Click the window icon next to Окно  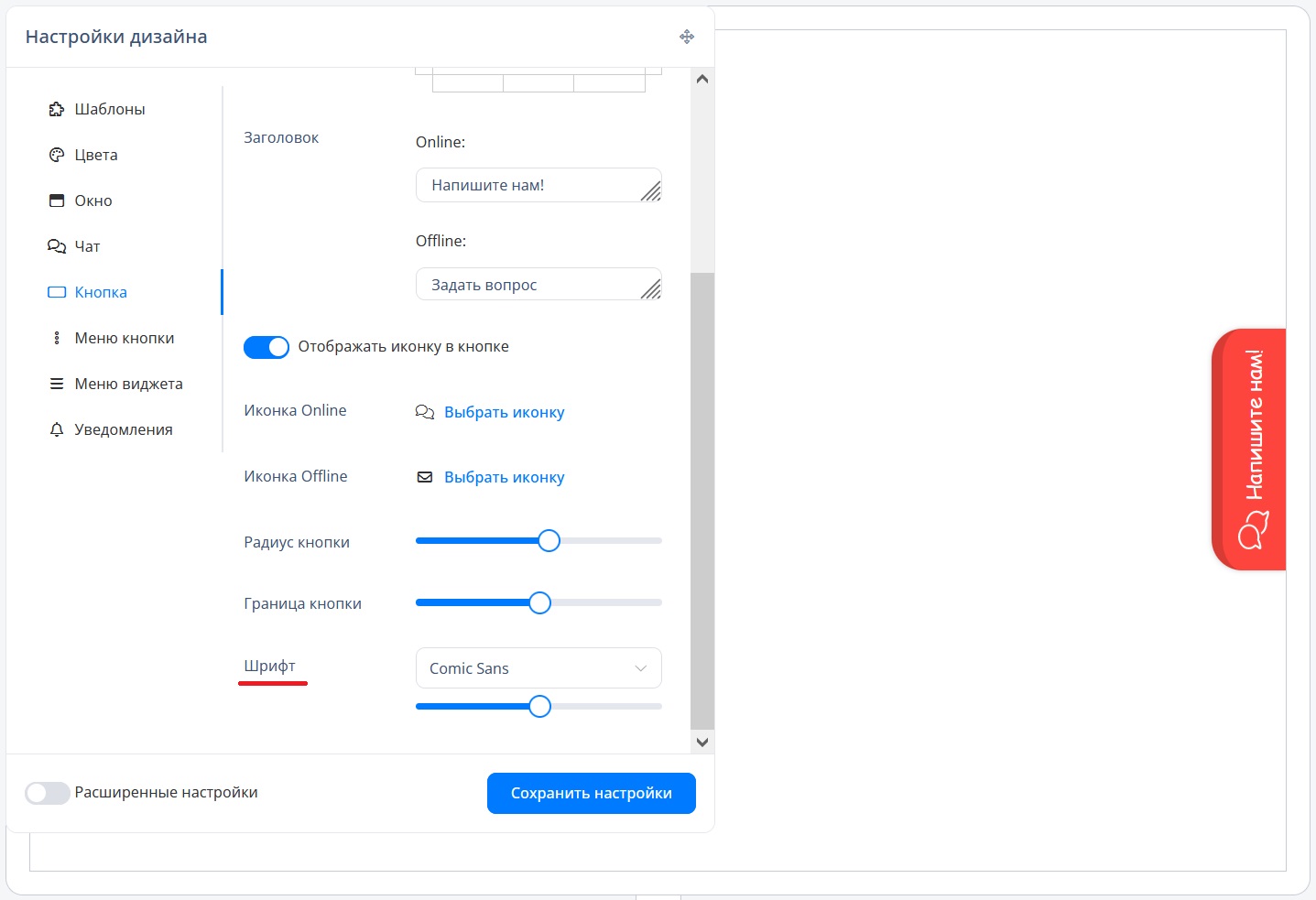[57, 201]
